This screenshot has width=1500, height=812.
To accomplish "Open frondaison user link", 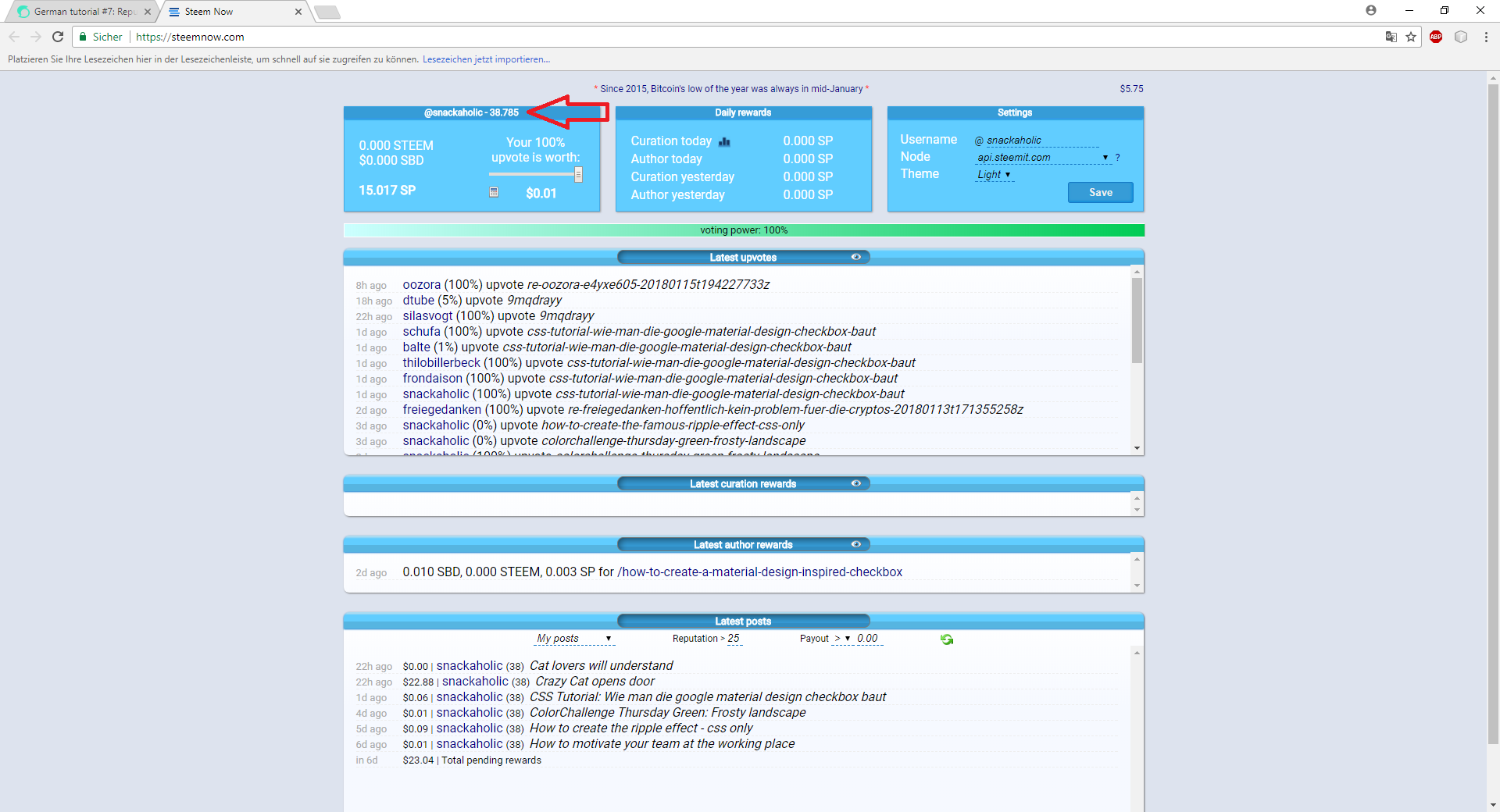I will [433, 378].
